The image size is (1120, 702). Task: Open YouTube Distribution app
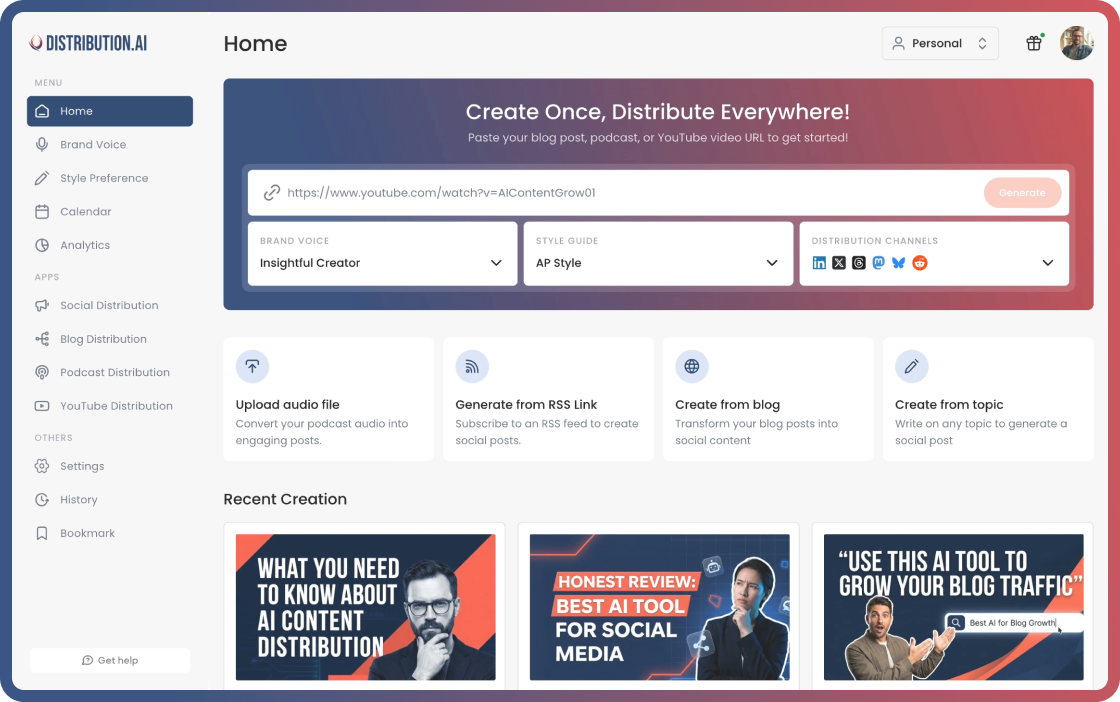pyautogui.click(x=110, y=406)
